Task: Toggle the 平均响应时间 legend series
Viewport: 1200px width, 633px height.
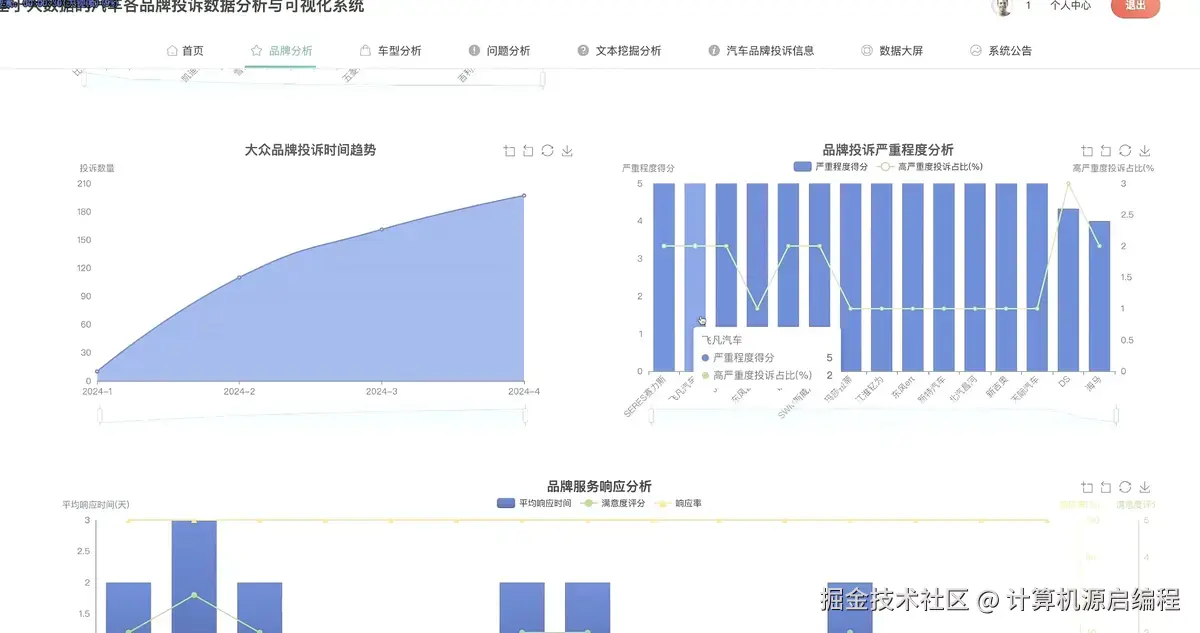Action: [534, 503]
